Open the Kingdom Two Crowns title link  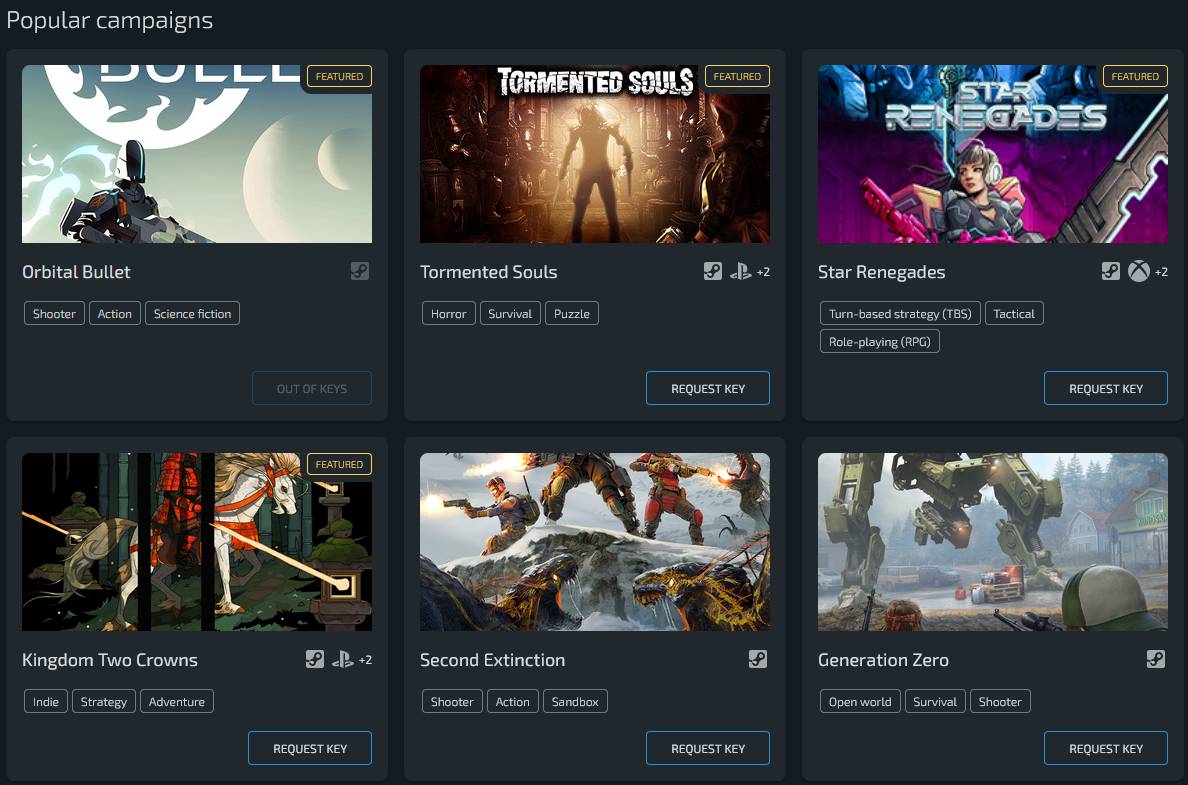[110, 660]
